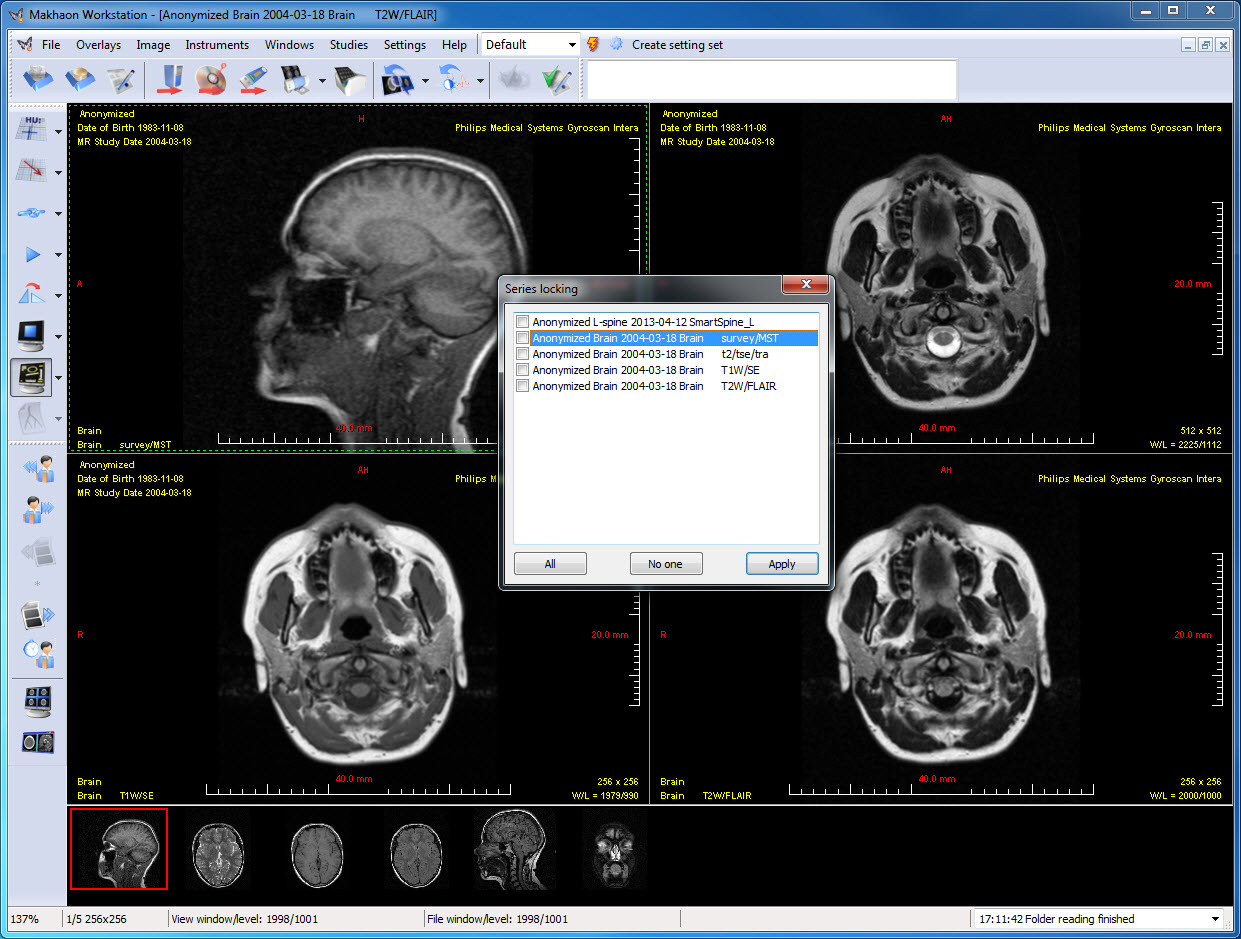Expand the film printer dropdown arrow
Screen dimensions: 1241x939
coord(322,80)
